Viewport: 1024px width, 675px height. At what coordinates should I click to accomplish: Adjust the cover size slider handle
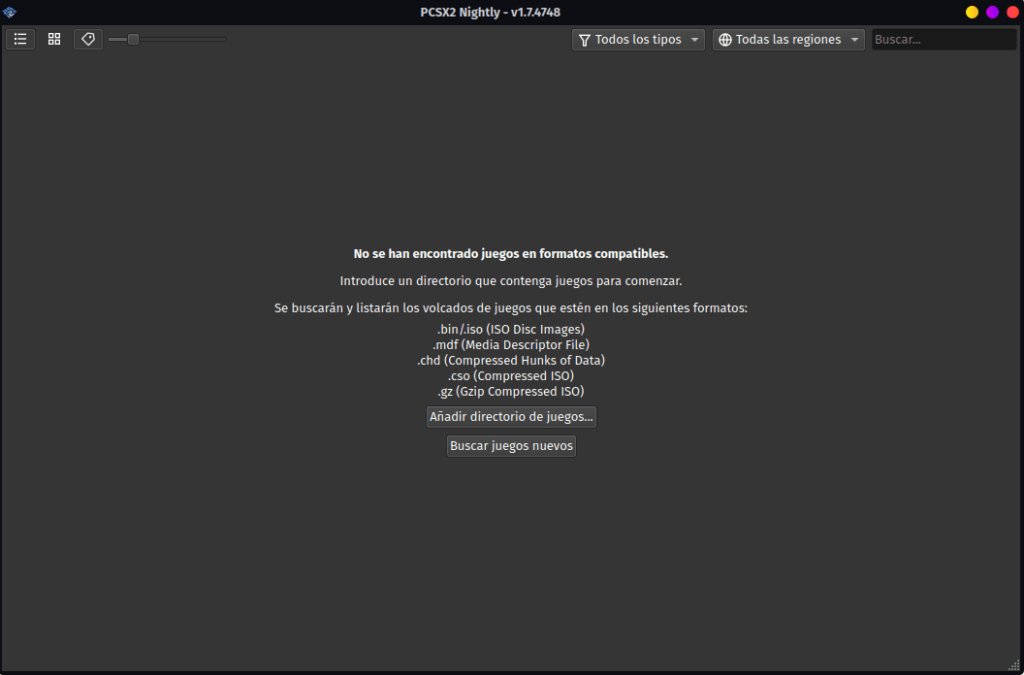click(133, 40)
